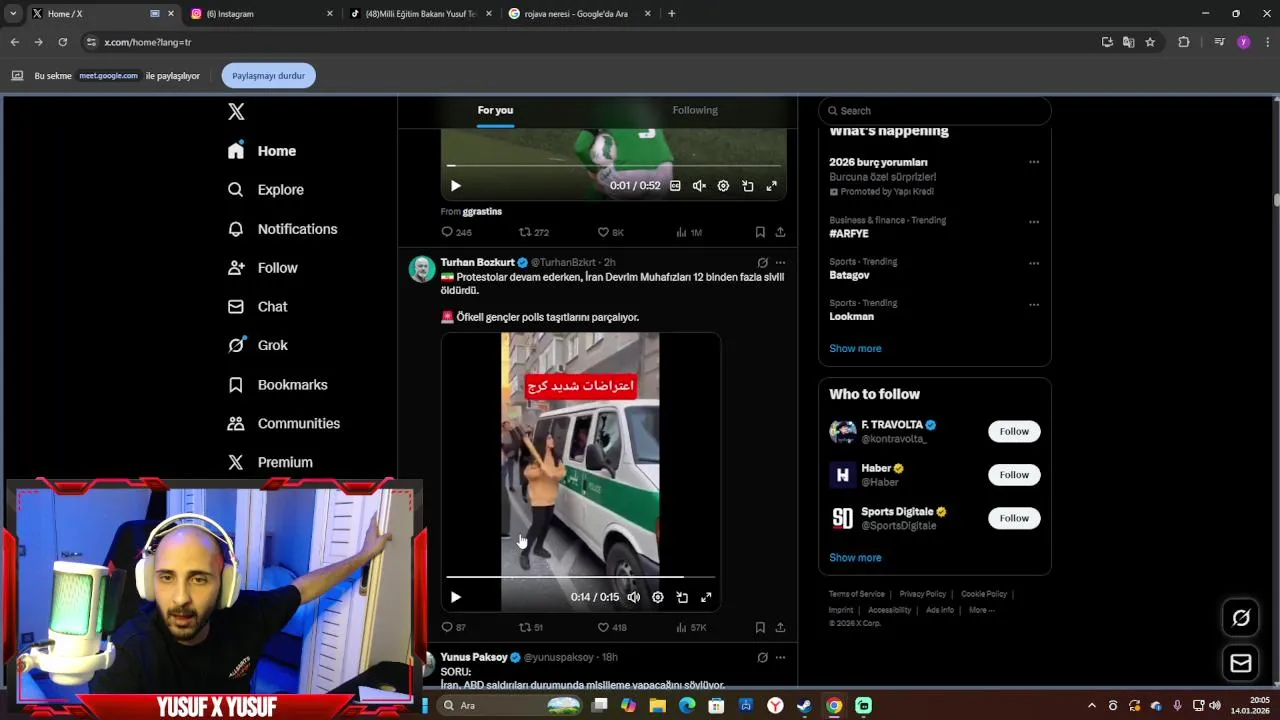
Task: Seek Turhan Bozkurt's video progress bar
Action: pos(581,577)
